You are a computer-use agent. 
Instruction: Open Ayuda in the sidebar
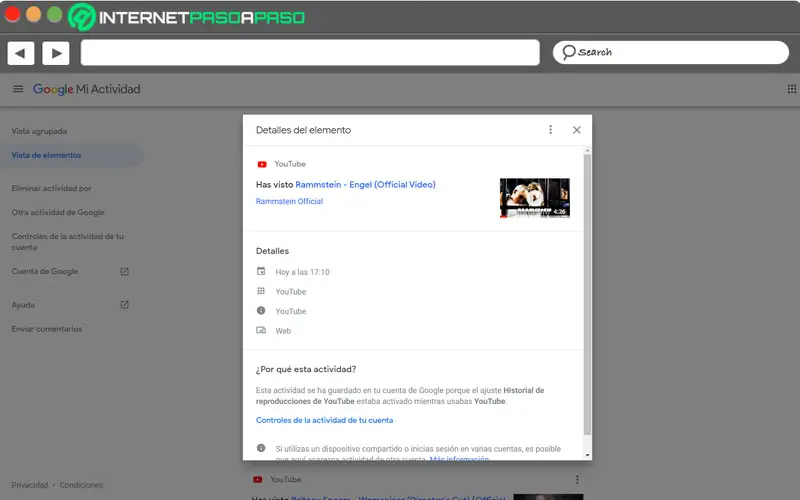(23, 305)
